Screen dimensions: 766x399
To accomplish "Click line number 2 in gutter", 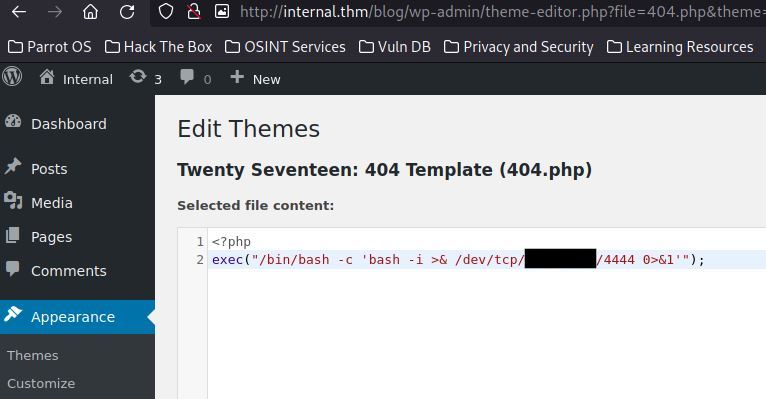I will (x=200, y=260).
